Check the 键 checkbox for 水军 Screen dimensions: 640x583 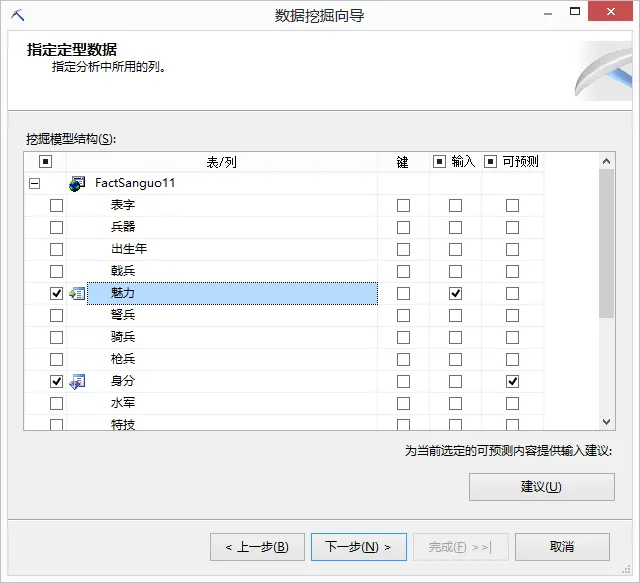[x=403, y=404]
